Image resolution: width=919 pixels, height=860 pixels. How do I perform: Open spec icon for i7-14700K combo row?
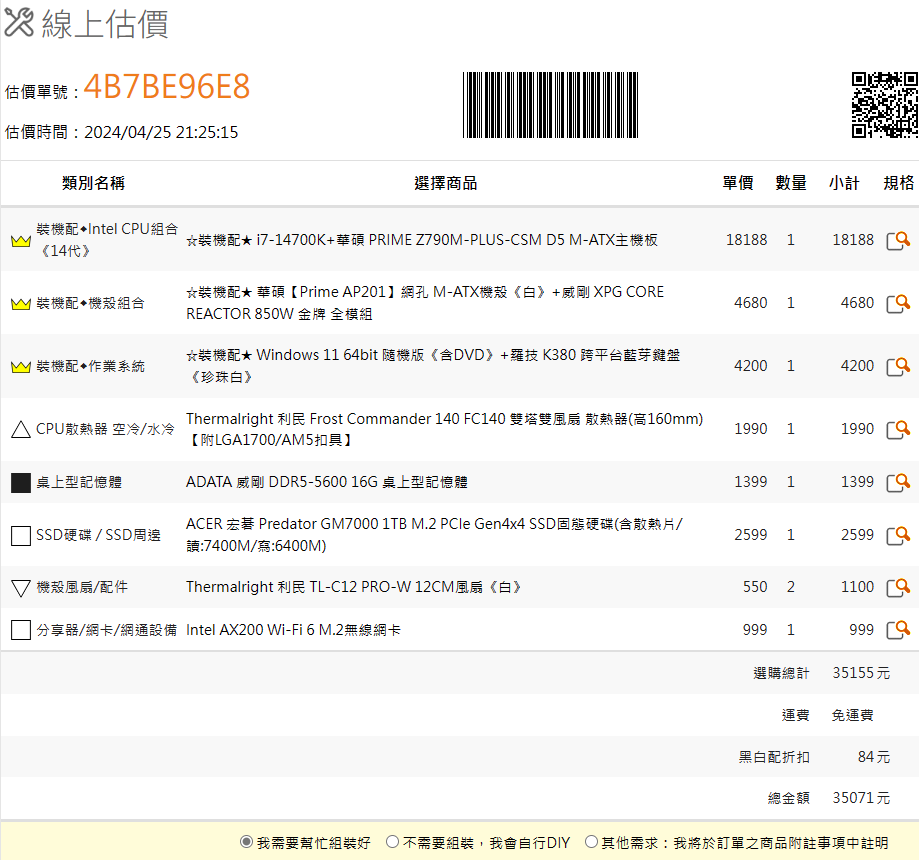[898, 240]
